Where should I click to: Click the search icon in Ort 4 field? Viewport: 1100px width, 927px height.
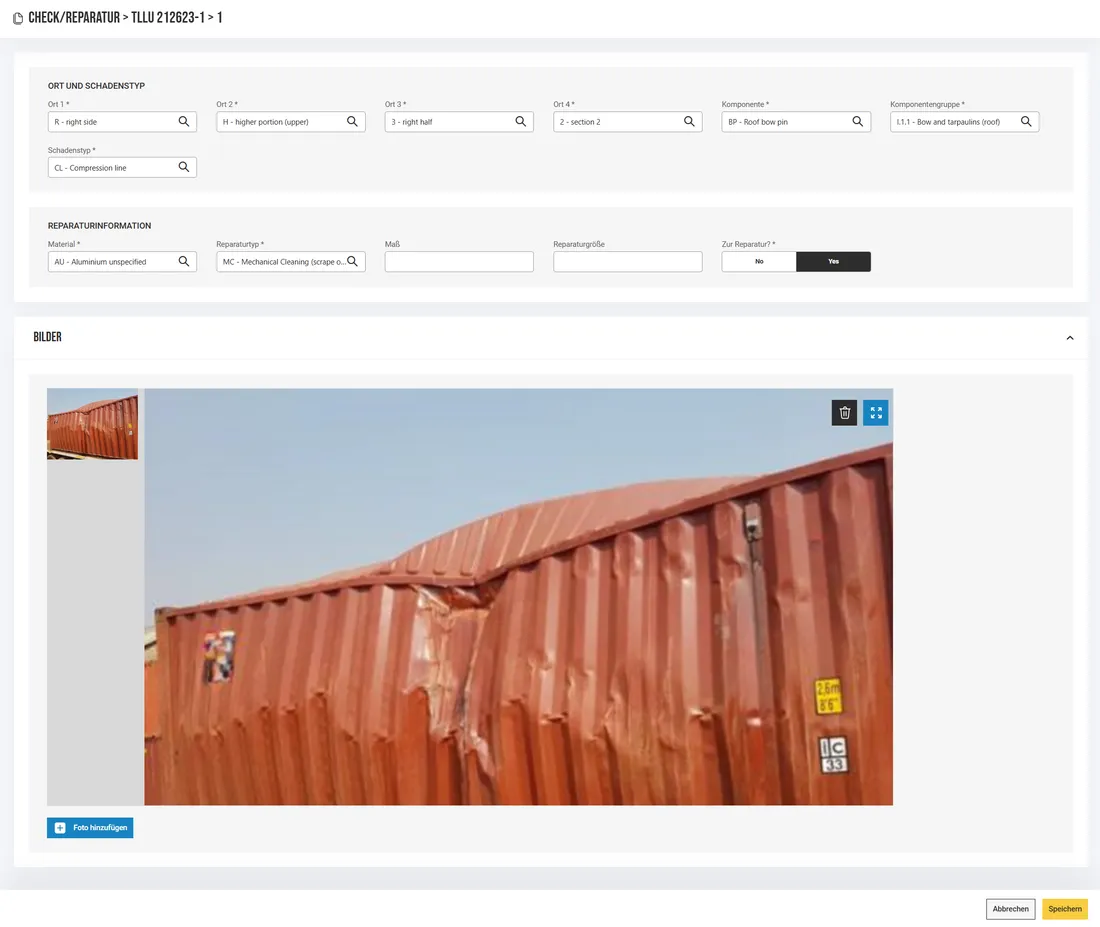click(689, 121)
